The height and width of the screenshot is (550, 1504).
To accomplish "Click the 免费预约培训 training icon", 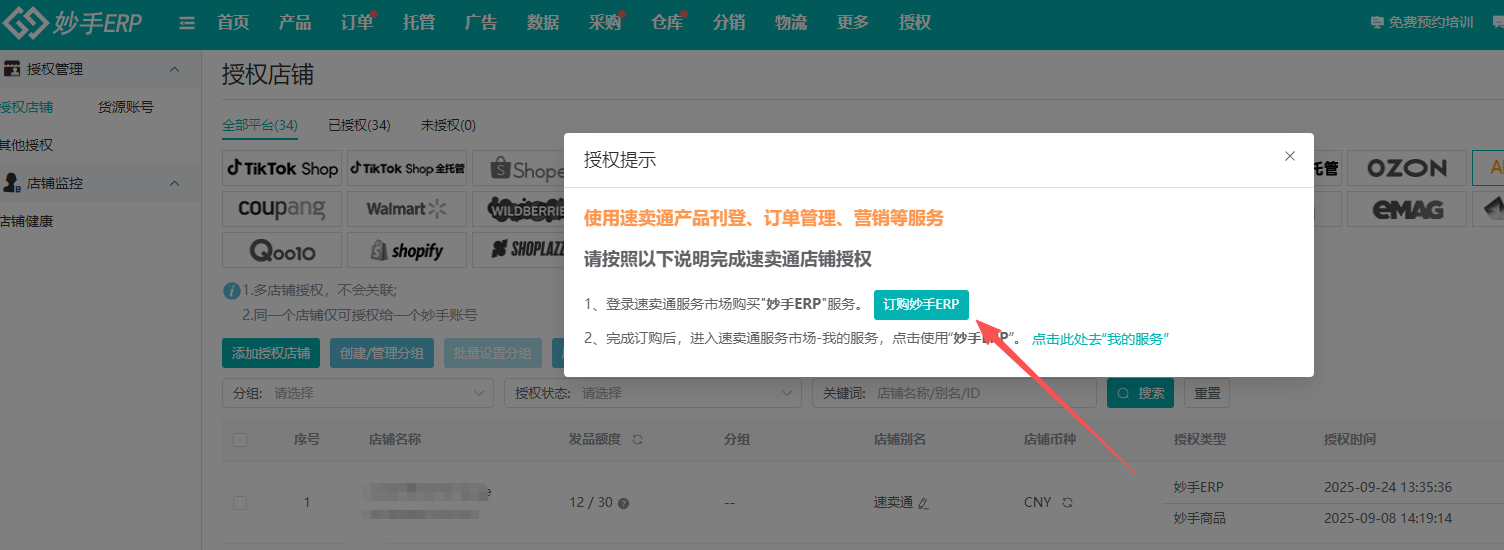I will coord(1377,23).
